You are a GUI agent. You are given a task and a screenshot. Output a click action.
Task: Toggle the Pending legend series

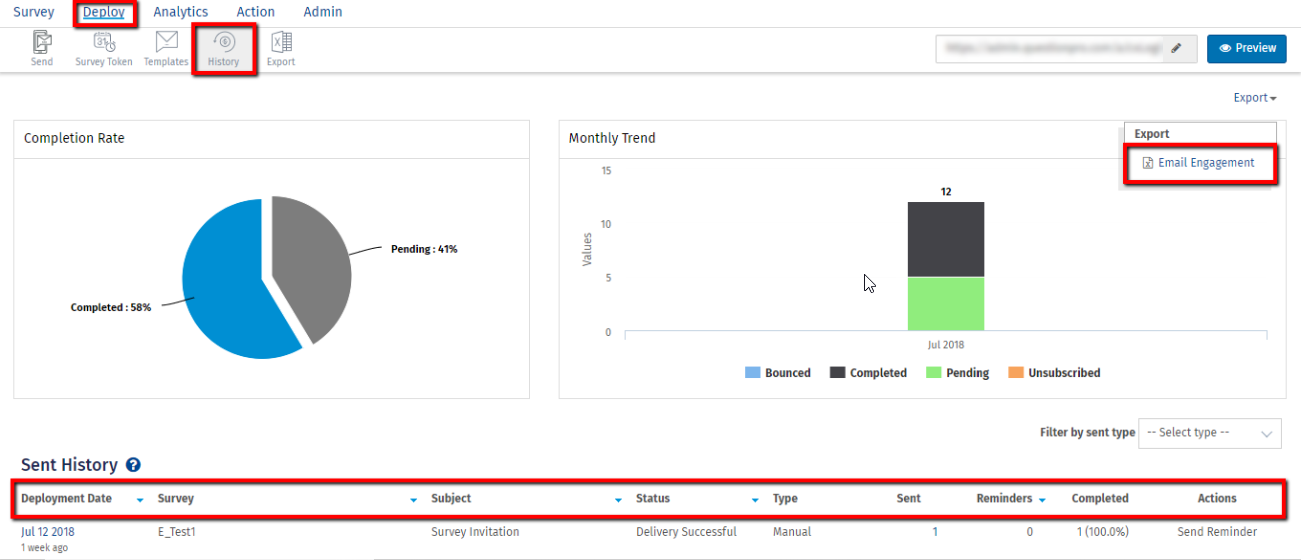[957, 373]
